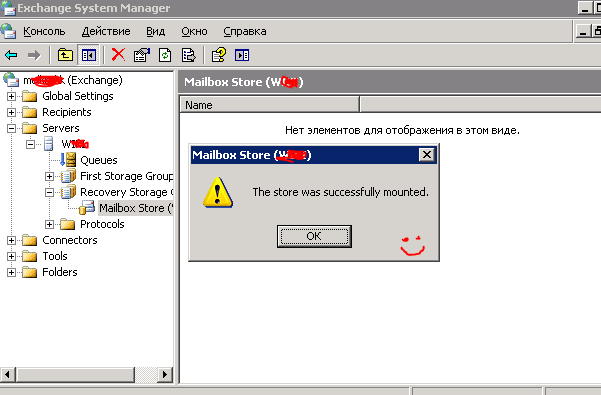
Task: Select First Storage Group
Action: click(126, 176)
